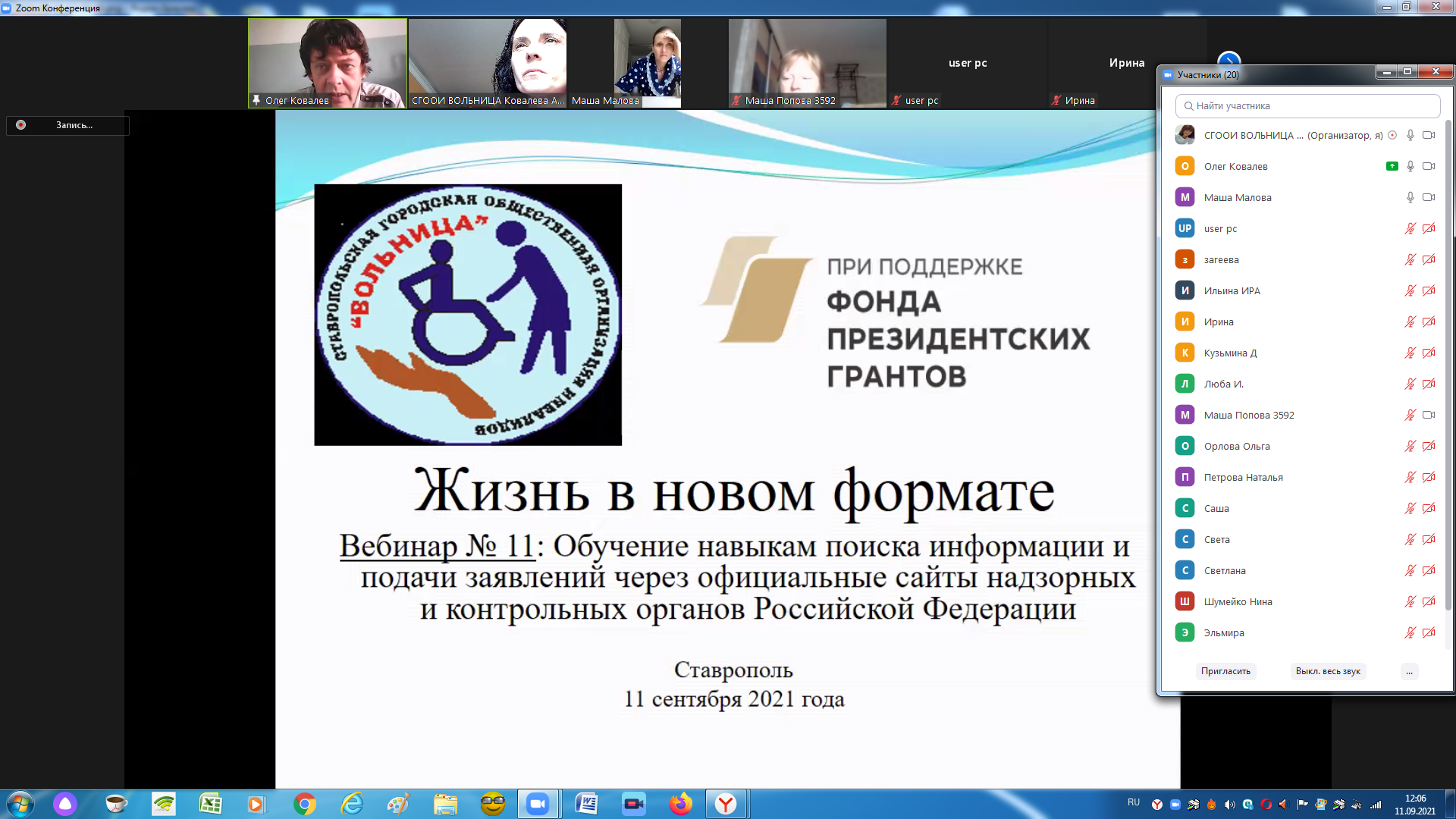Open the Alice assistant from the taskbar

pos(65,804)
